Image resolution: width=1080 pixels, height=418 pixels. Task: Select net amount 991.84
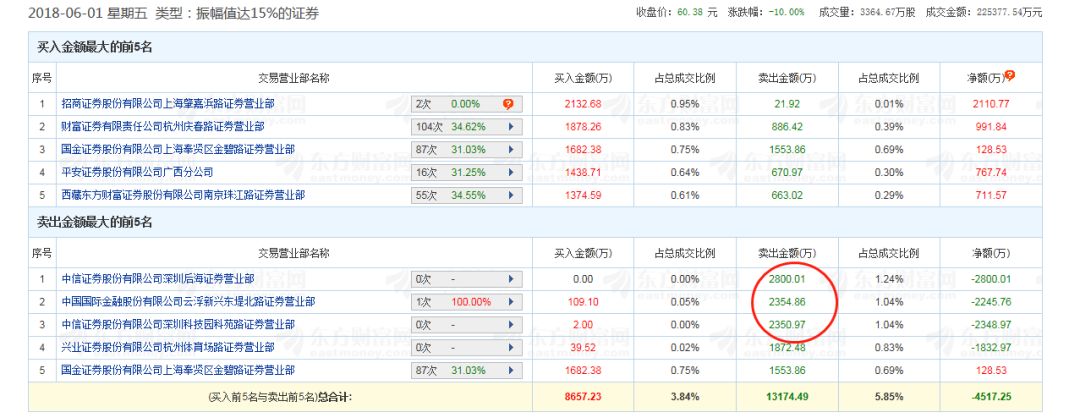click(990, 127)
